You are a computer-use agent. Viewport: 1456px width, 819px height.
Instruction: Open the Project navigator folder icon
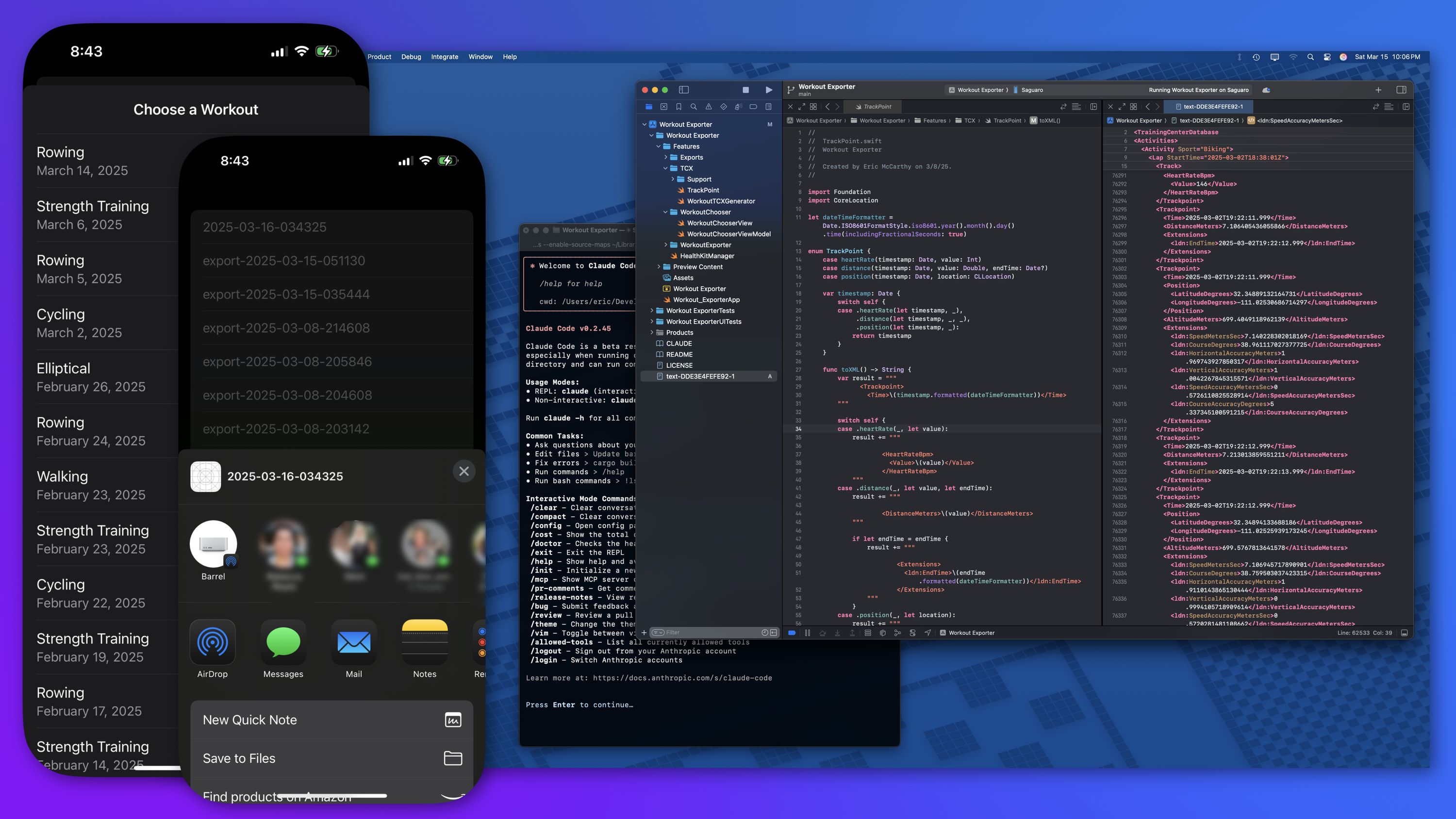coord(649,107)
